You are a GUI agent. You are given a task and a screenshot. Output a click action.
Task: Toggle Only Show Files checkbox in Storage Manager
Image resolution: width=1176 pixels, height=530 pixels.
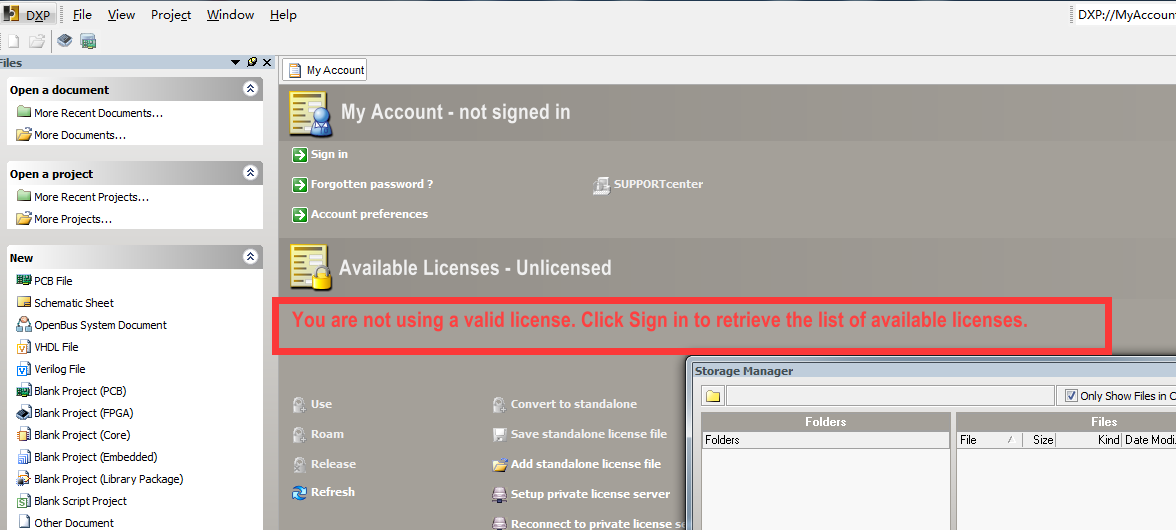[1071, 396]
